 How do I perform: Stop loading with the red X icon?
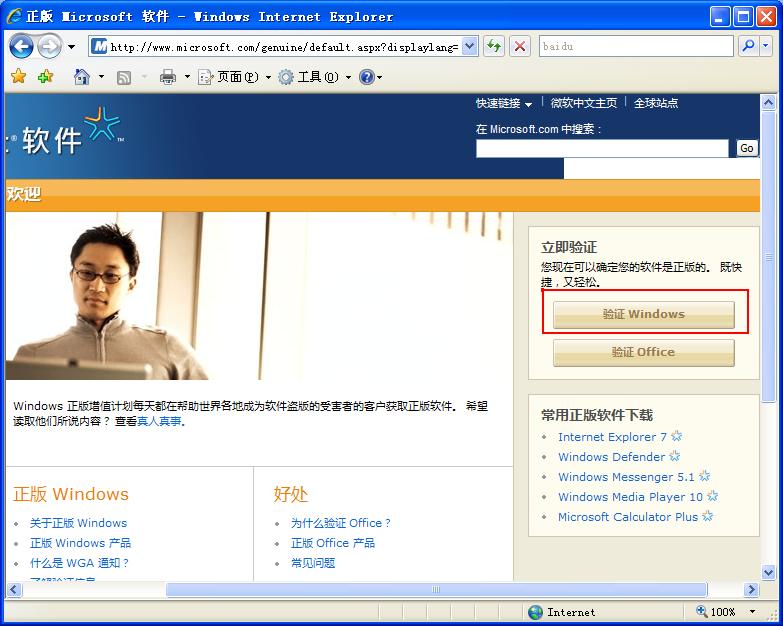(x=519, y=47)
